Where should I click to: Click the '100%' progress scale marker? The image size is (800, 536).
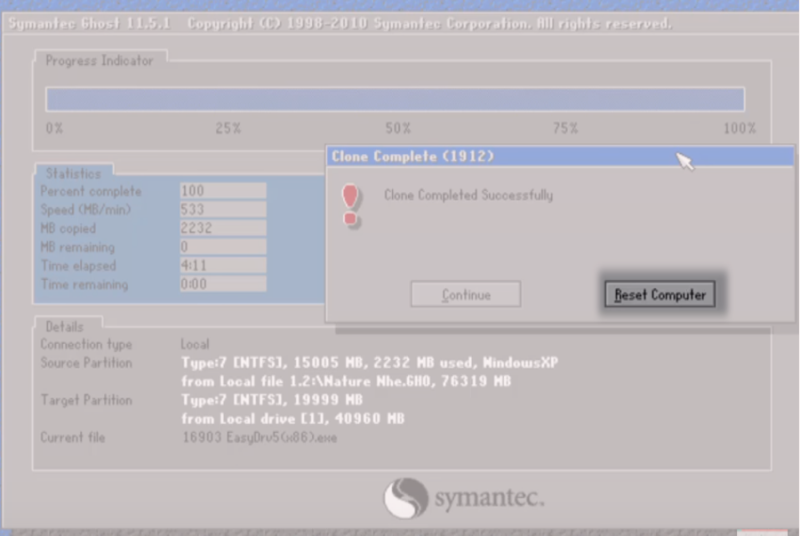click(740, 128)
